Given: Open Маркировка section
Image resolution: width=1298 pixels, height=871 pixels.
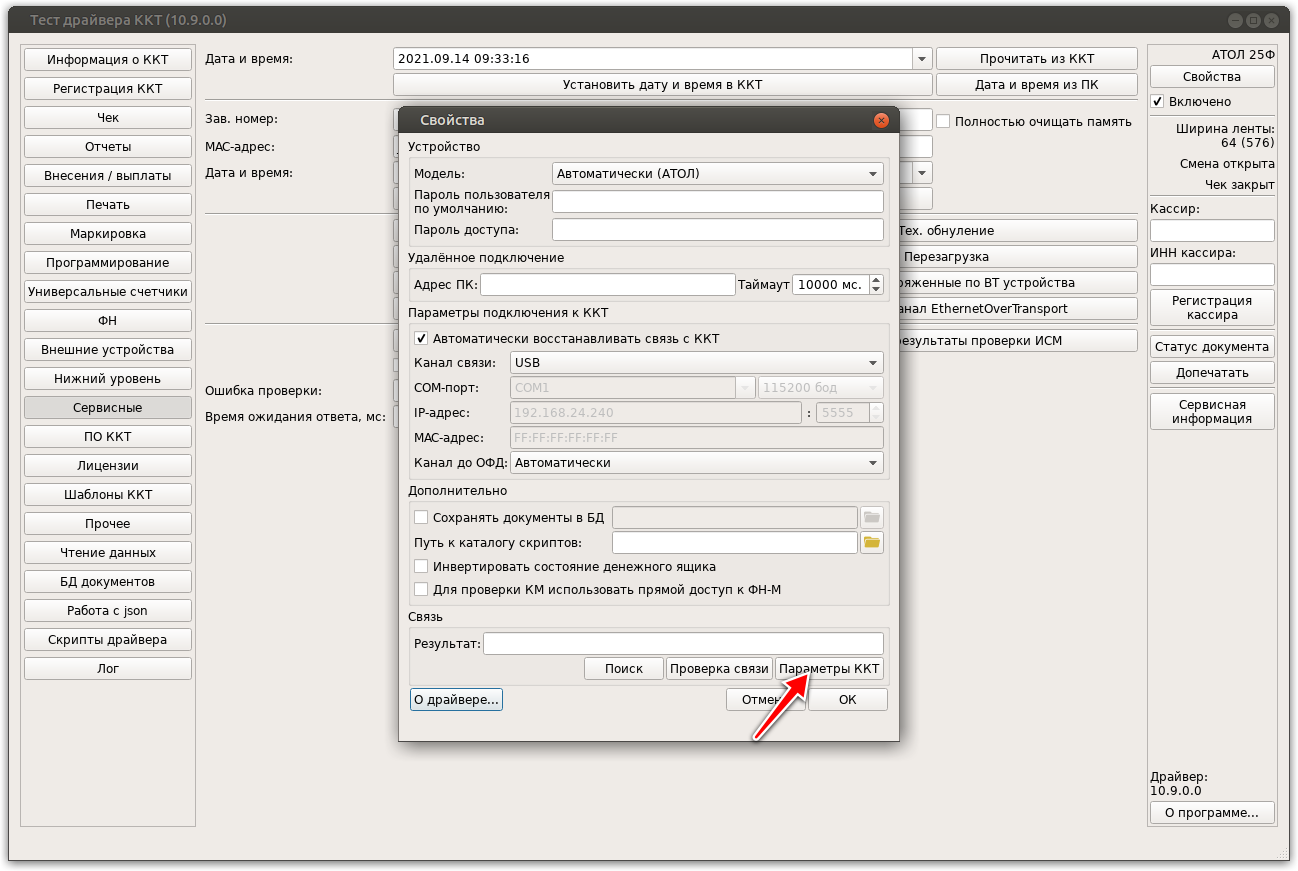Looking at the screenshot, I should (108, 233).
